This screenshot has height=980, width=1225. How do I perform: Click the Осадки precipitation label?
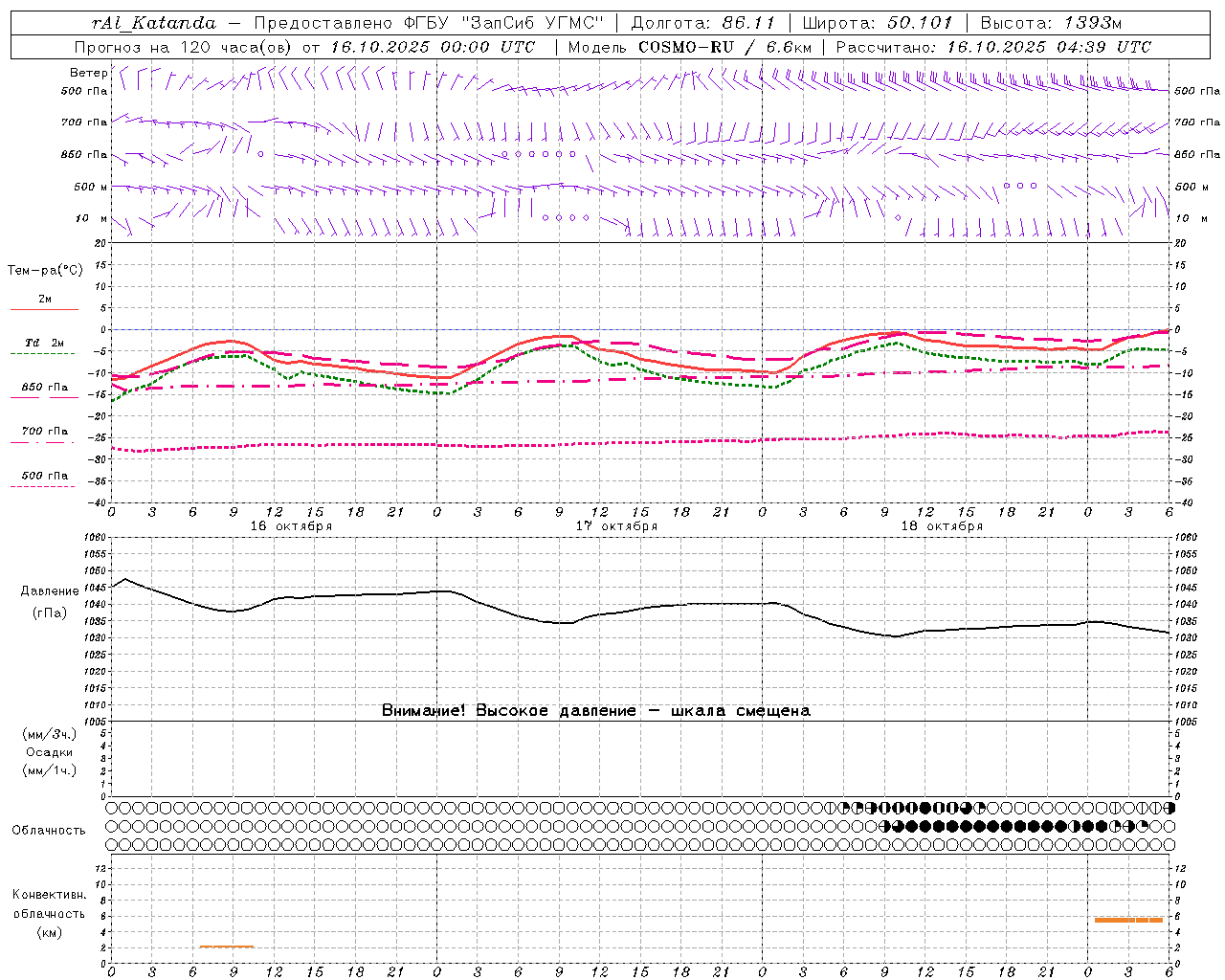click(x=50, y=752)
